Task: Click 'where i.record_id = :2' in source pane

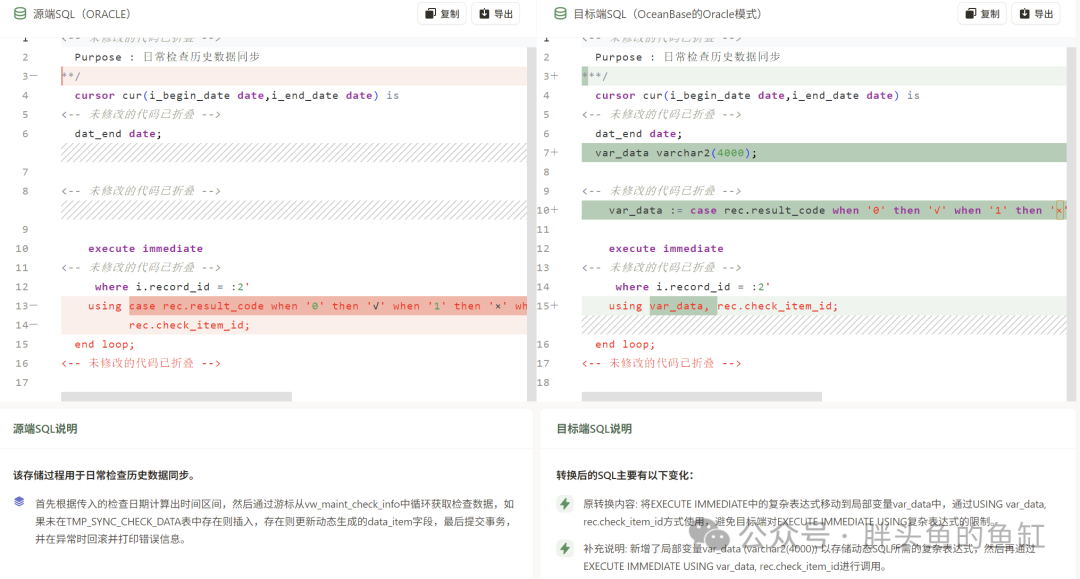Action: point(172,286)
